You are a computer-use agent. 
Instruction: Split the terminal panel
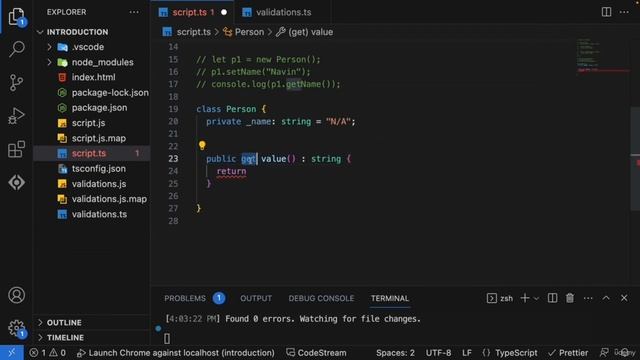click(552, 298)
